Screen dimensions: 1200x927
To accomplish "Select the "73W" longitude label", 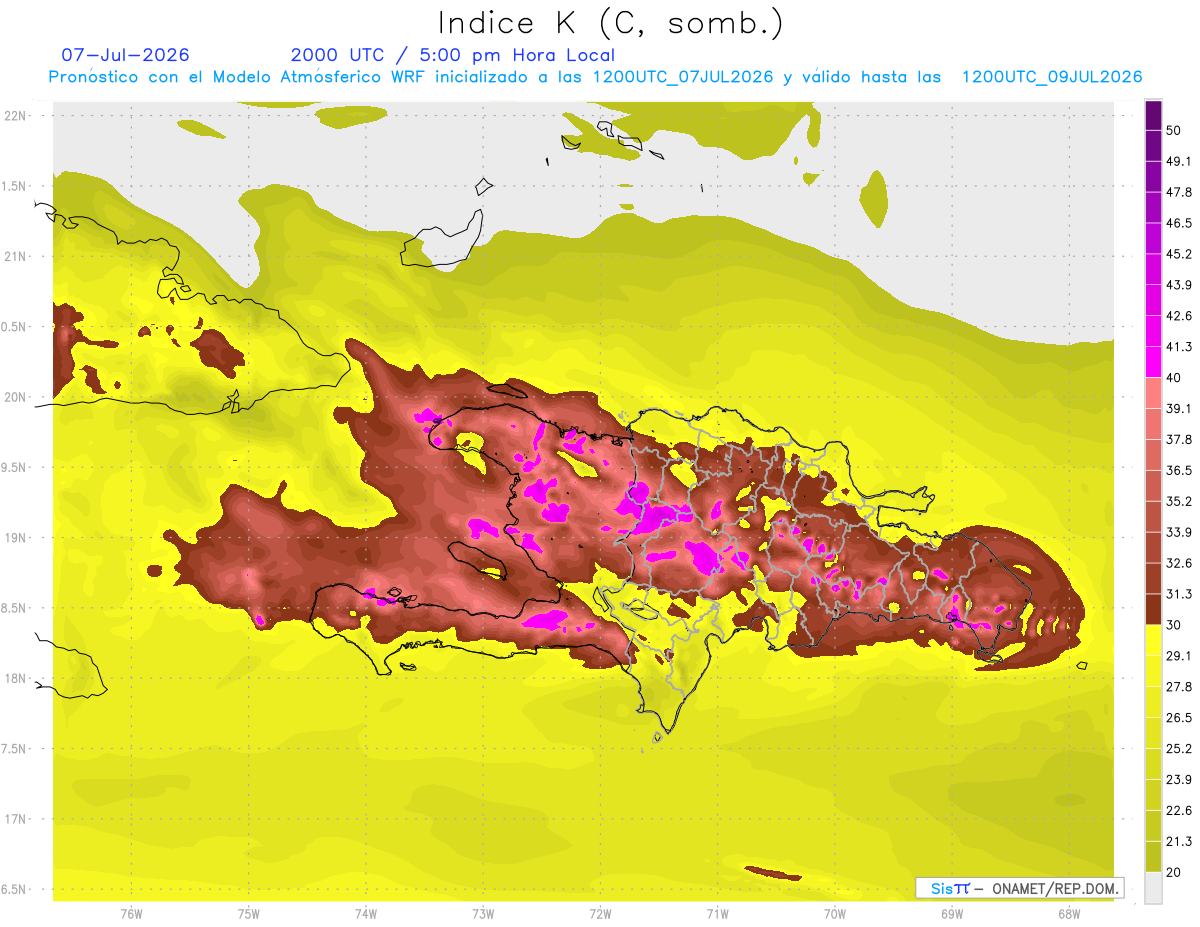I will (x=483, y=914).
